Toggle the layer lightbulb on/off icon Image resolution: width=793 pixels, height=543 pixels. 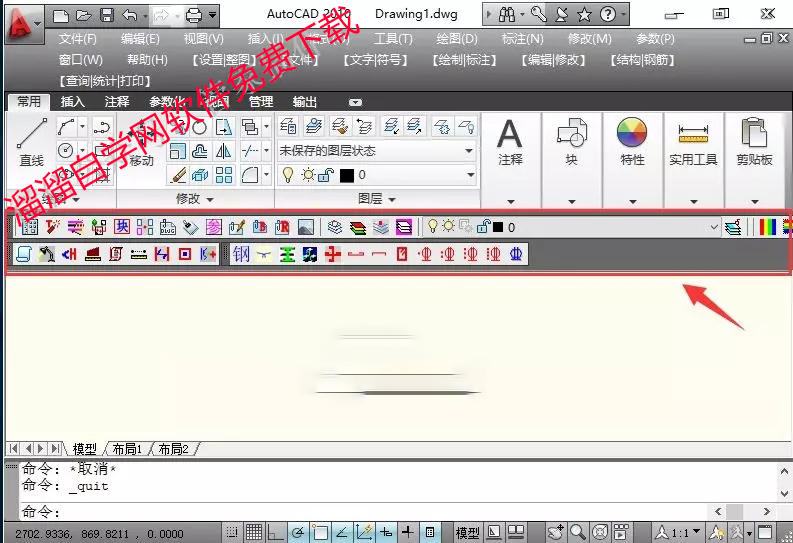(288, 175)
